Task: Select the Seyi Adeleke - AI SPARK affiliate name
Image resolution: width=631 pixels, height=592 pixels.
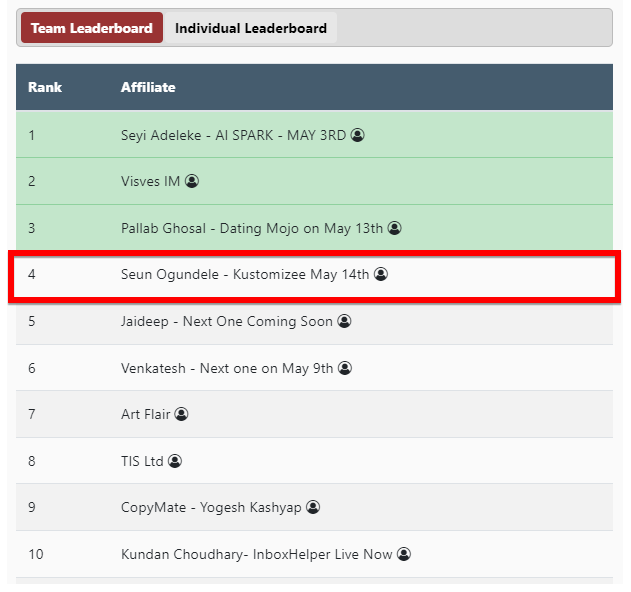Action: (x=234, y=135)
